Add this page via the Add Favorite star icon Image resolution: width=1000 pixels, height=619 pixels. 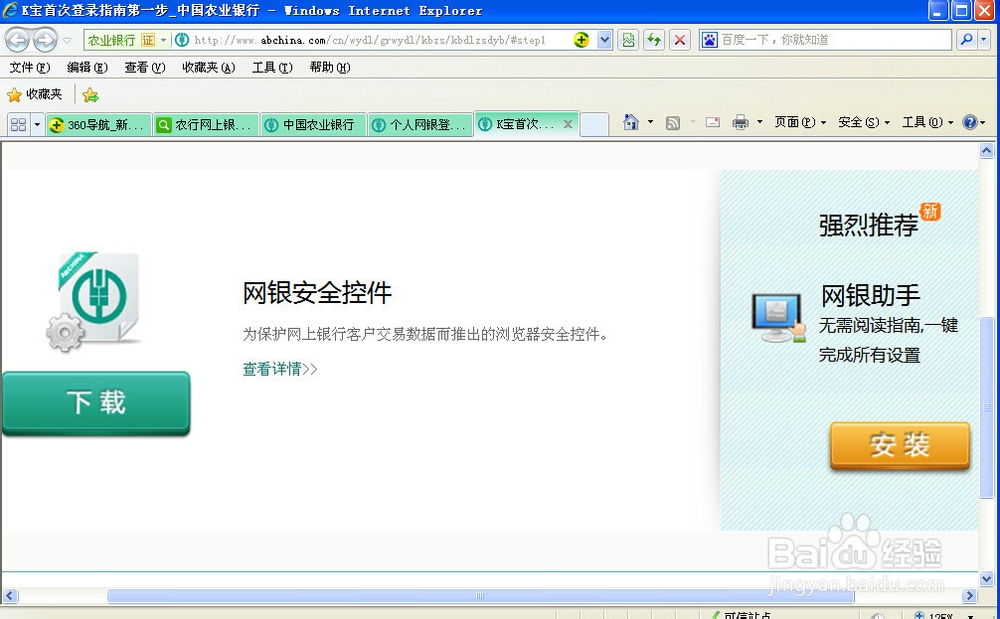tap(88, 94)
